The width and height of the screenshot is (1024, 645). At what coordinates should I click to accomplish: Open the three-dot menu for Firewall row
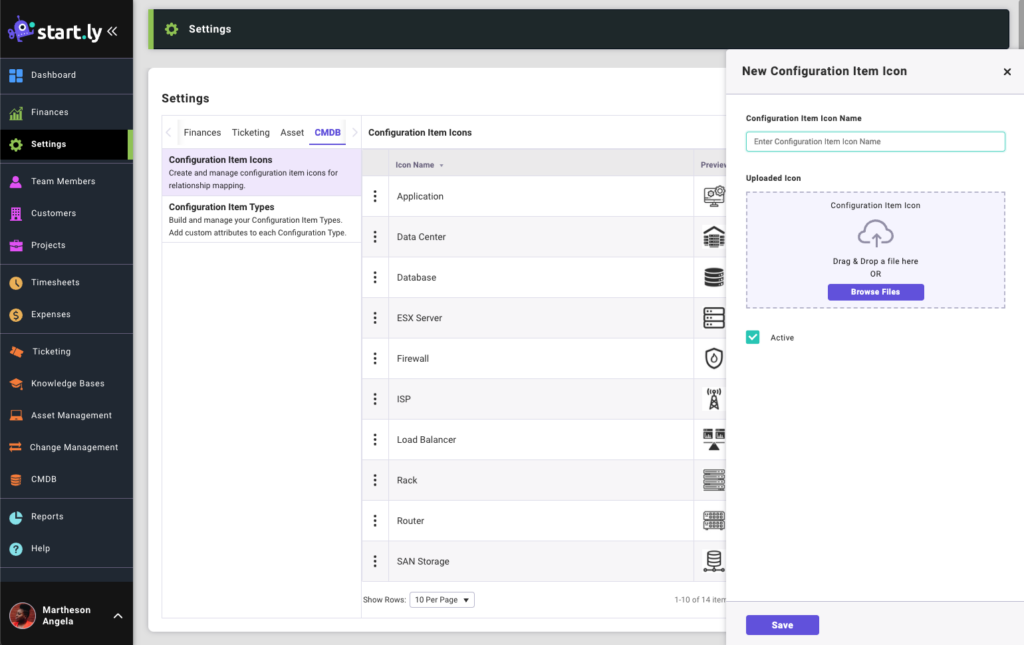pos(375,358)
